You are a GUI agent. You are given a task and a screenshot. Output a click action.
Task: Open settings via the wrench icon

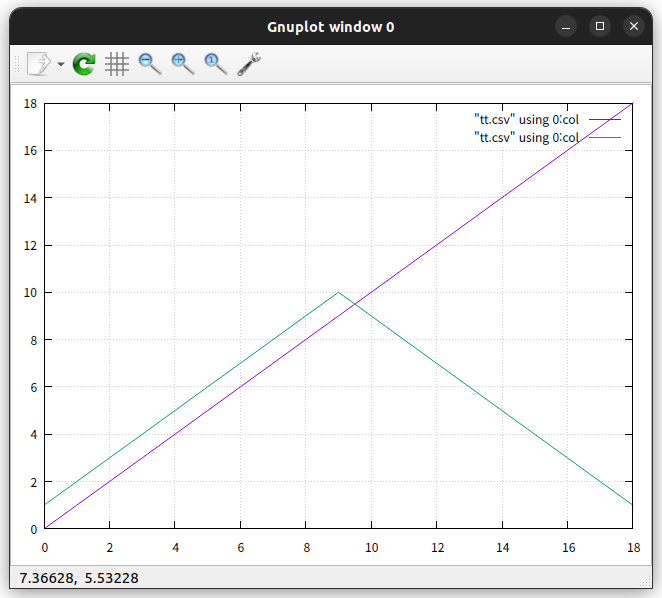[249, 64]
